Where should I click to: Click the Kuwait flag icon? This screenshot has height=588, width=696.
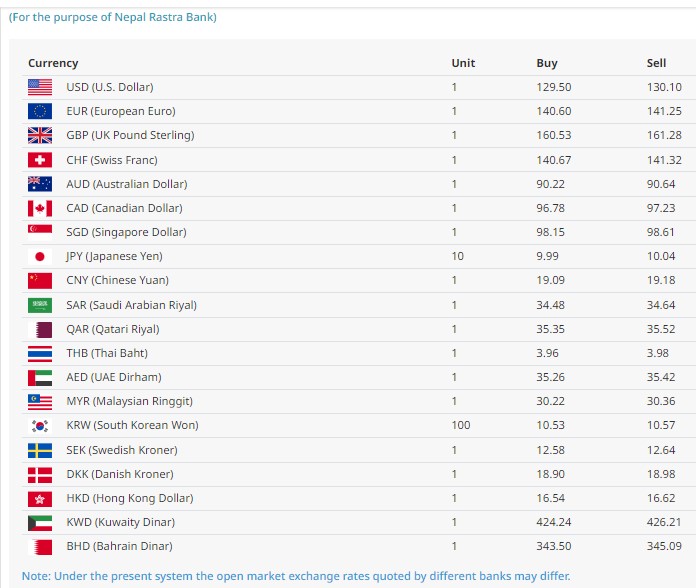(x=40, y=523)
